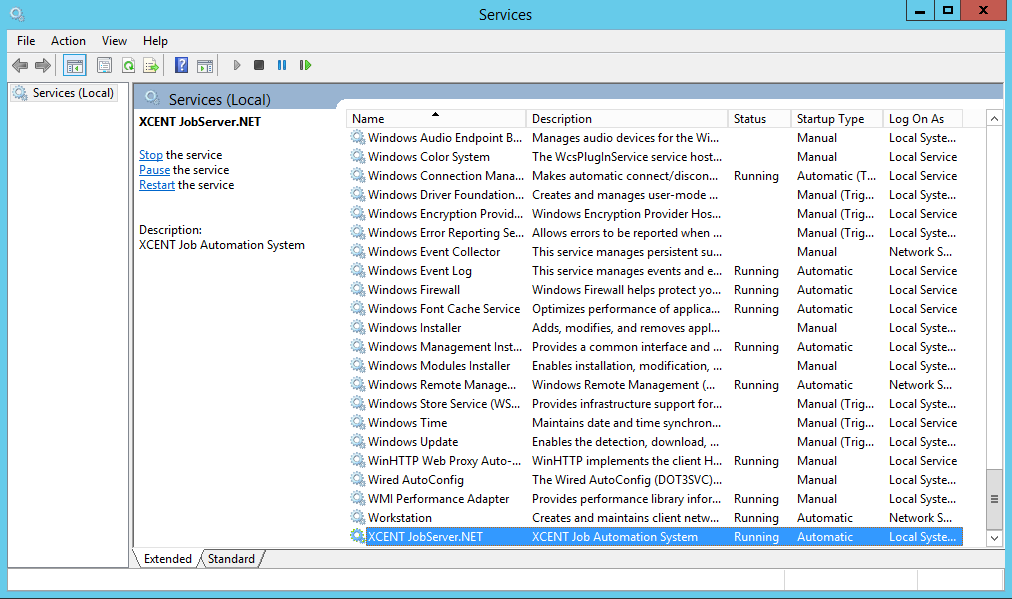Click the Stop Service toolbar button
The height and width of the screenshot is (599, 1012).
pos(259,66)
